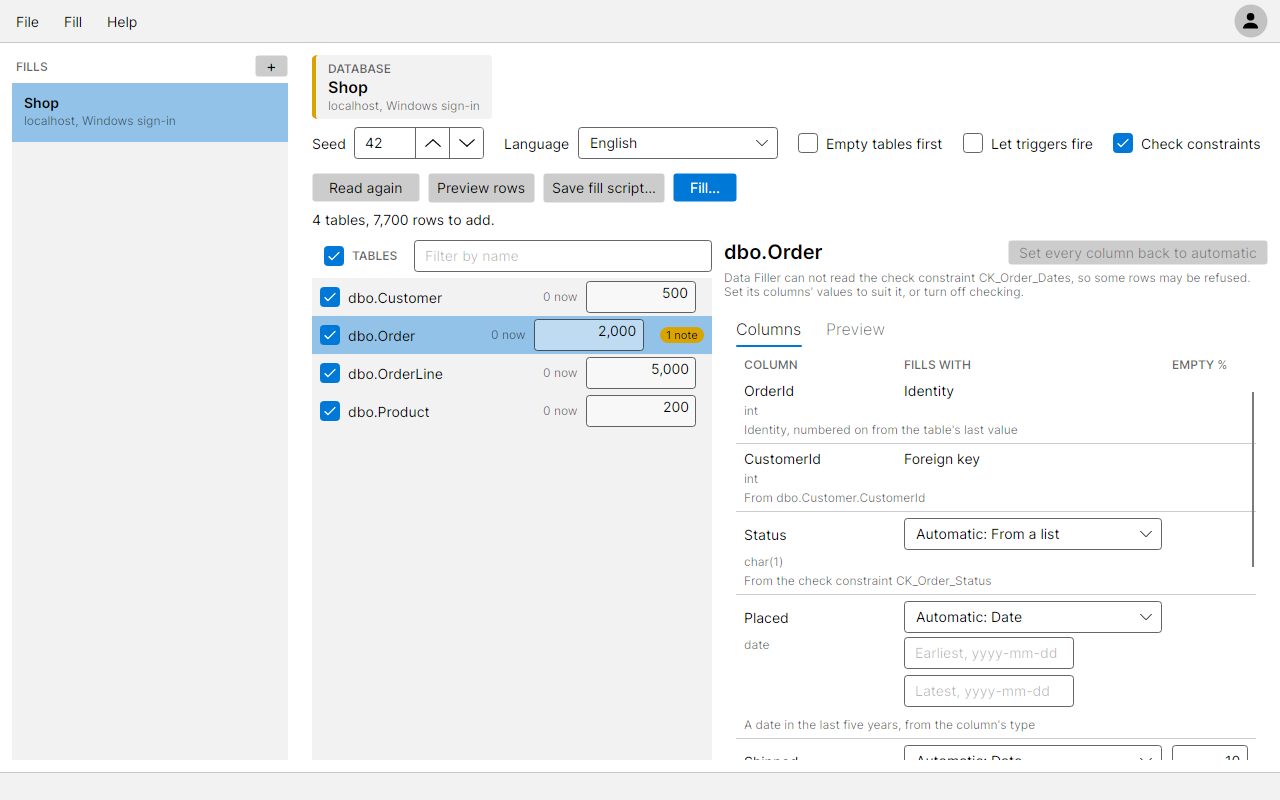Uncheck the dbo.Customer table checkbox
1280x800 pixels.
[x=330, y=297]
